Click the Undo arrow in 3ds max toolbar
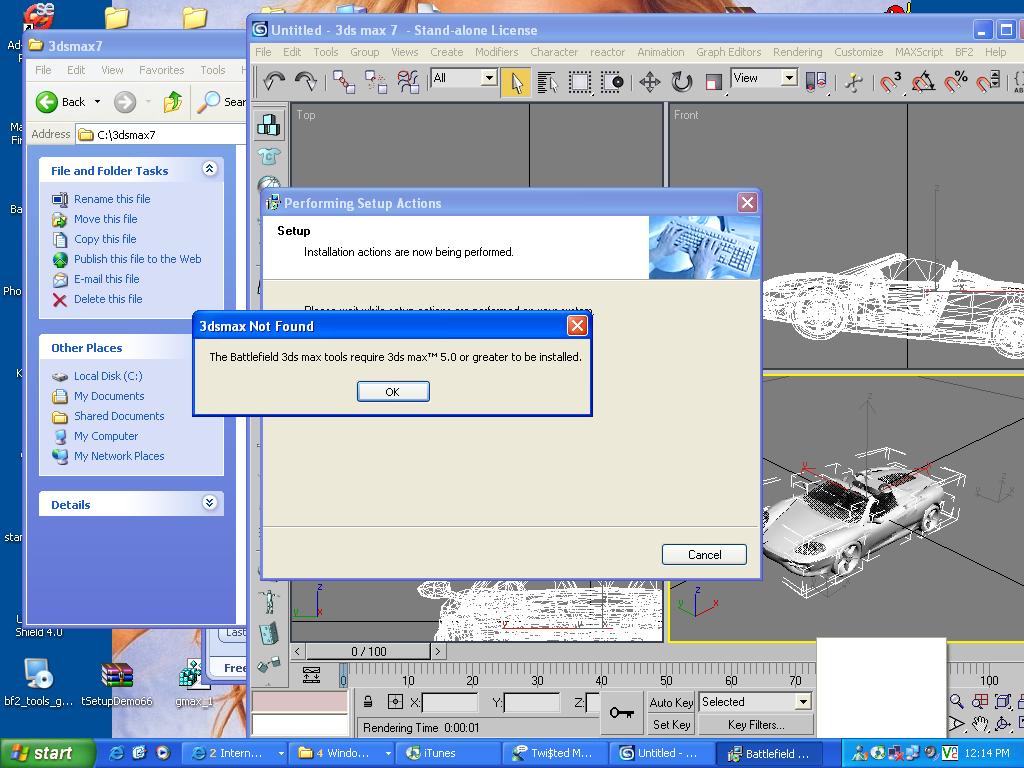The image size is (1024, 768). pos(274,82)
